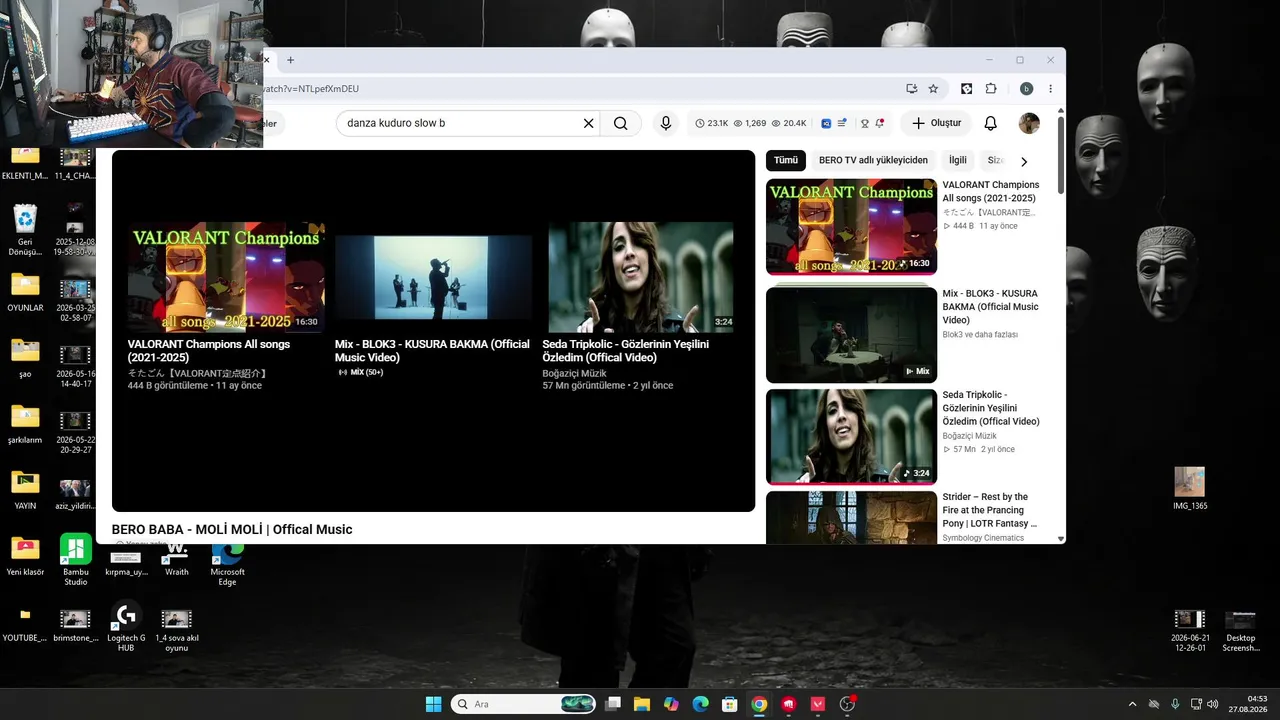Clear the YouTube search box text
Image resolution: width=1280 pixels, height=720 pixels.
point(589,123)
